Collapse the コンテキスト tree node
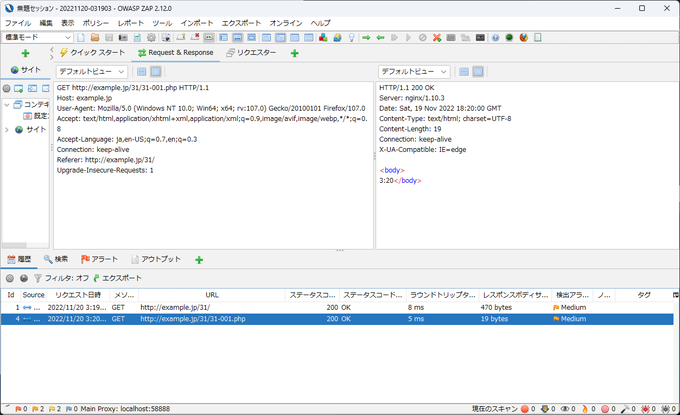The height and width of the screenshot is (415, 680). pyautogui.click(x=7, y=105)
